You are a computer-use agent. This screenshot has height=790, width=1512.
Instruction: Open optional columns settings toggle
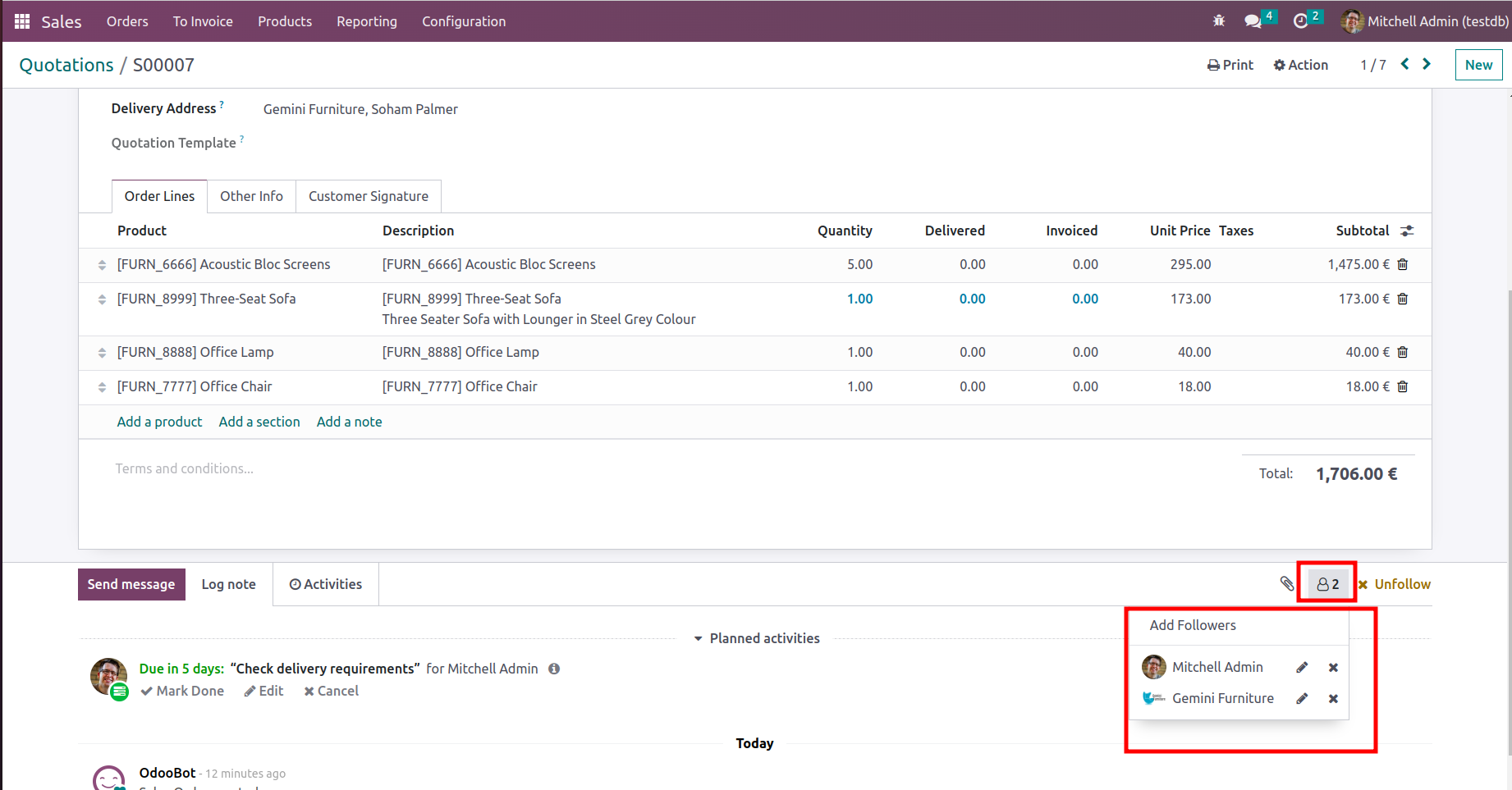[x=1407, y=231]
